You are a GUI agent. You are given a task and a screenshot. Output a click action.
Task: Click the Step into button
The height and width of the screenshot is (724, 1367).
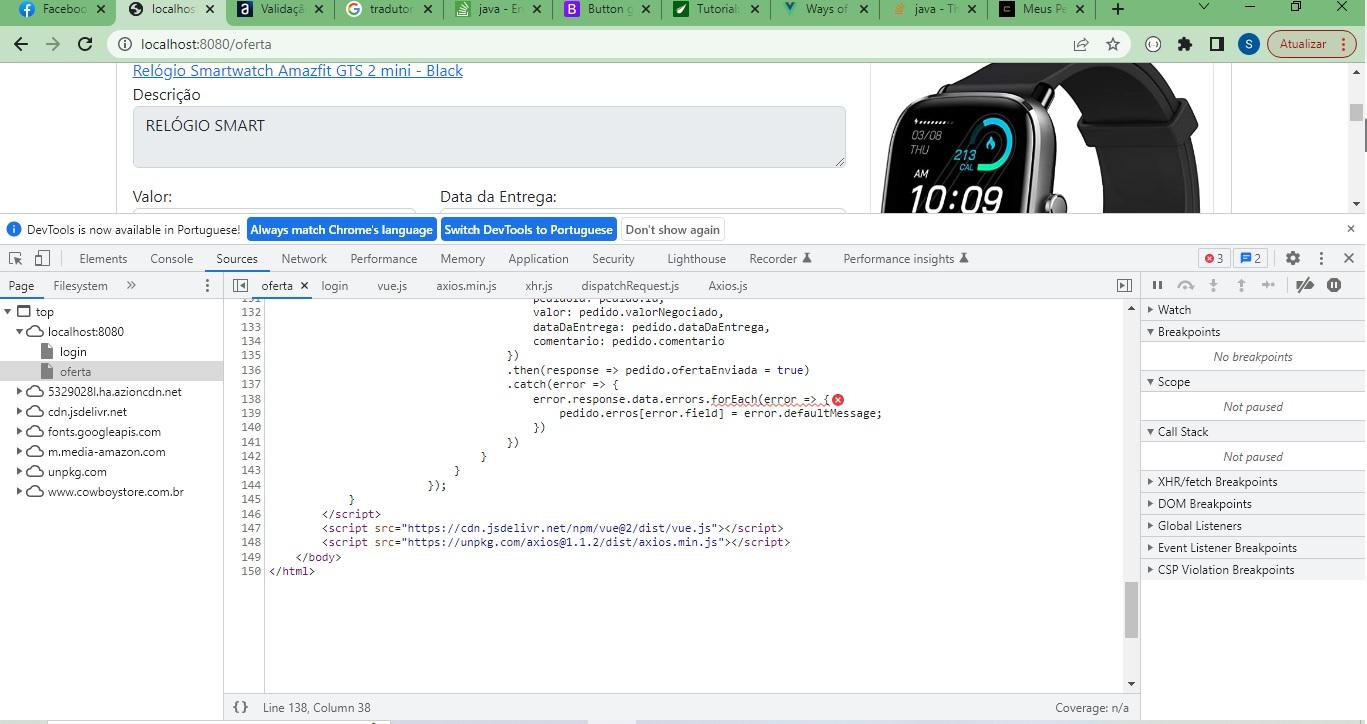pyautogui.click(x=1213, y=285)
